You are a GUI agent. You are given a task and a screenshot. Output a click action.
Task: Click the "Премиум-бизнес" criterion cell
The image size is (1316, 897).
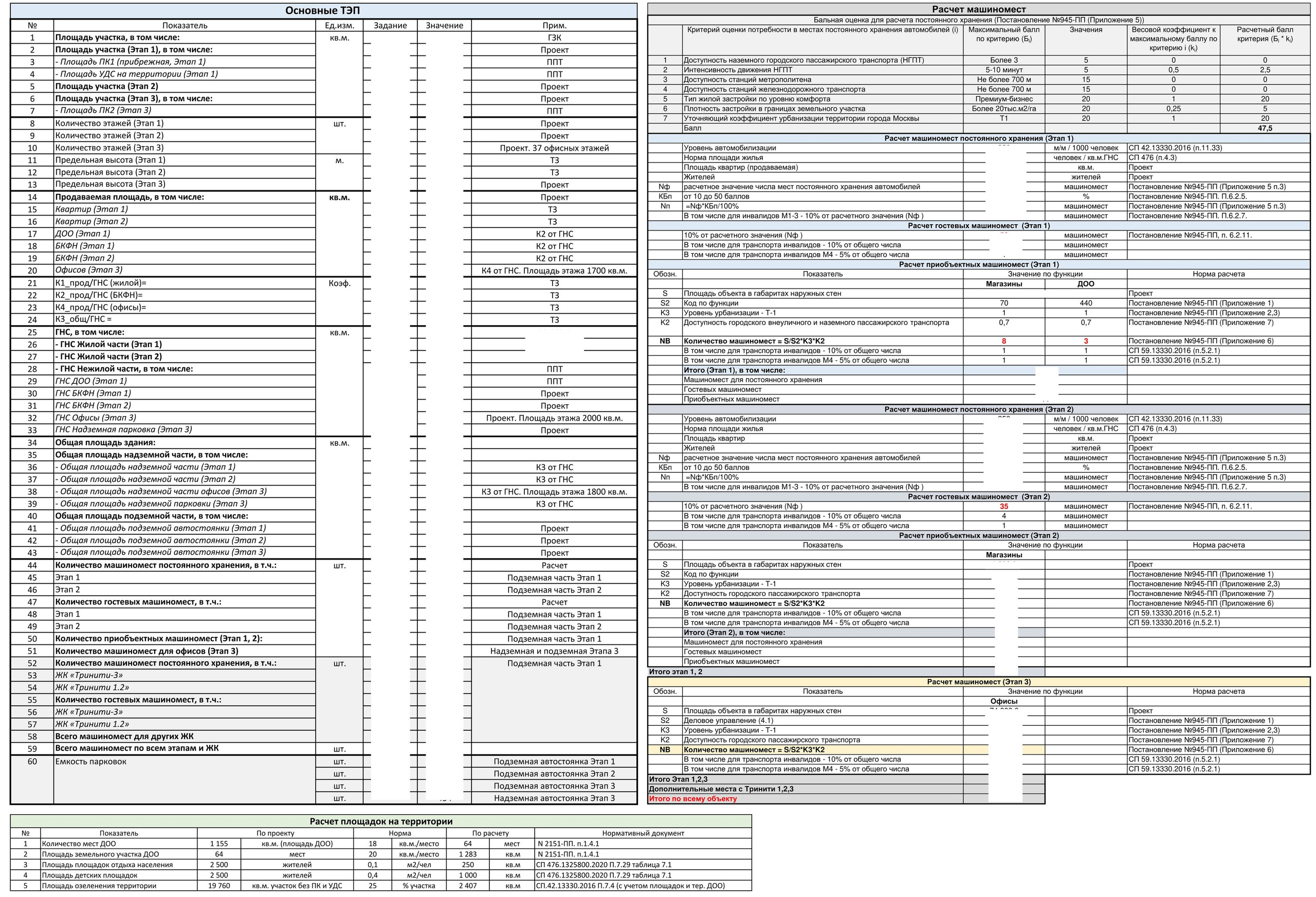pyautogui.click(x=1003, y=99)
